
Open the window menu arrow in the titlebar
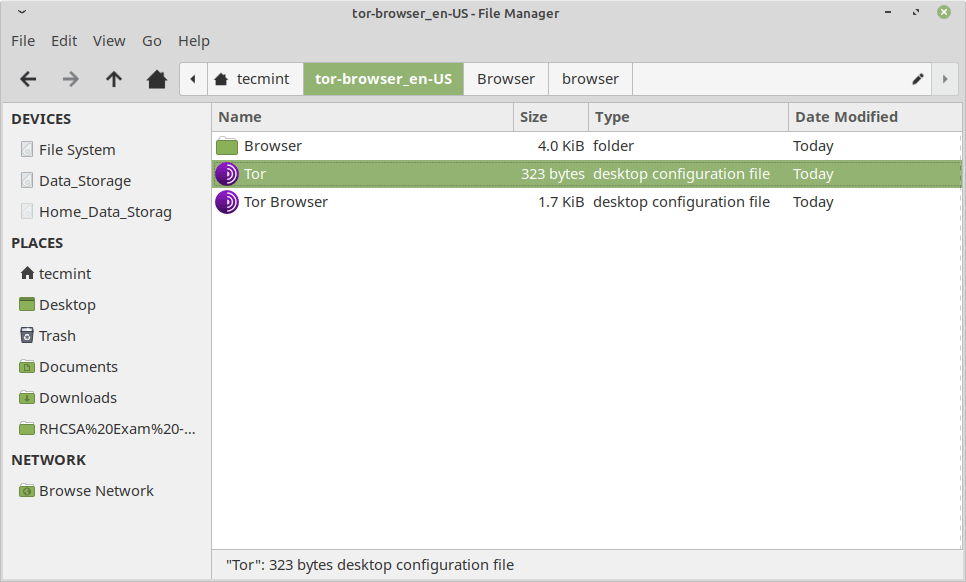pos(22,12)
